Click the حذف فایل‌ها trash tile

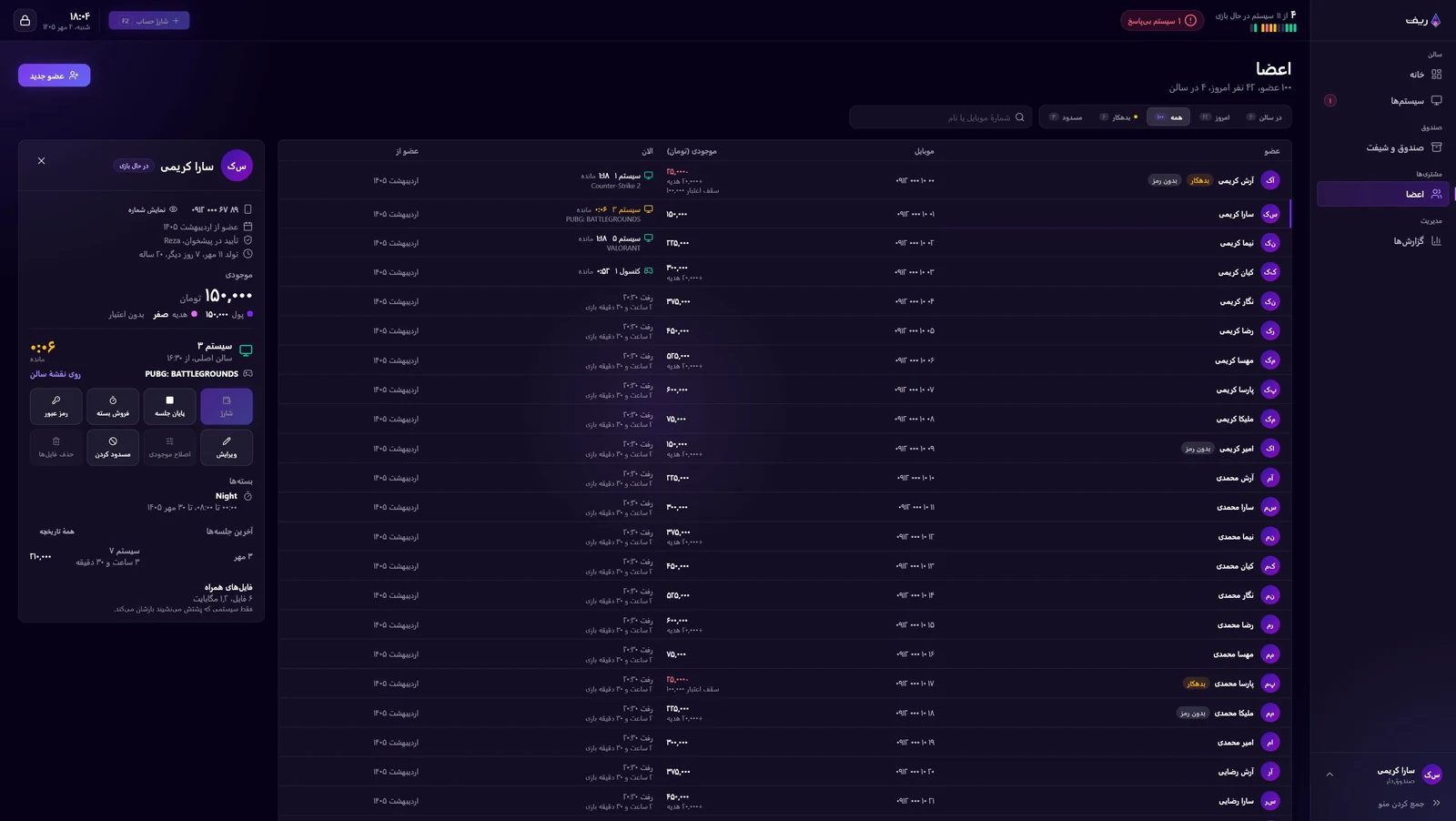(x=56, y=447)
